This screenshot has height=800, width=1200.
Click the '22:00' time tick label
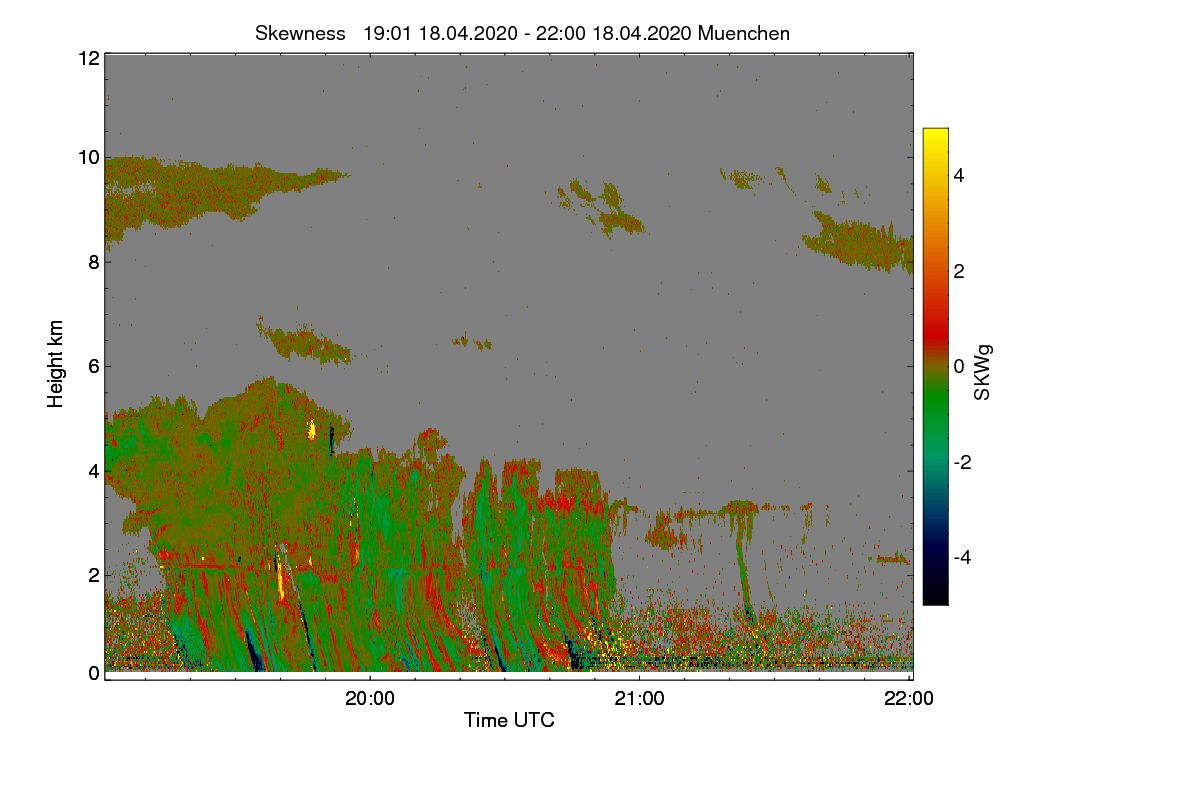pos(910,700)
